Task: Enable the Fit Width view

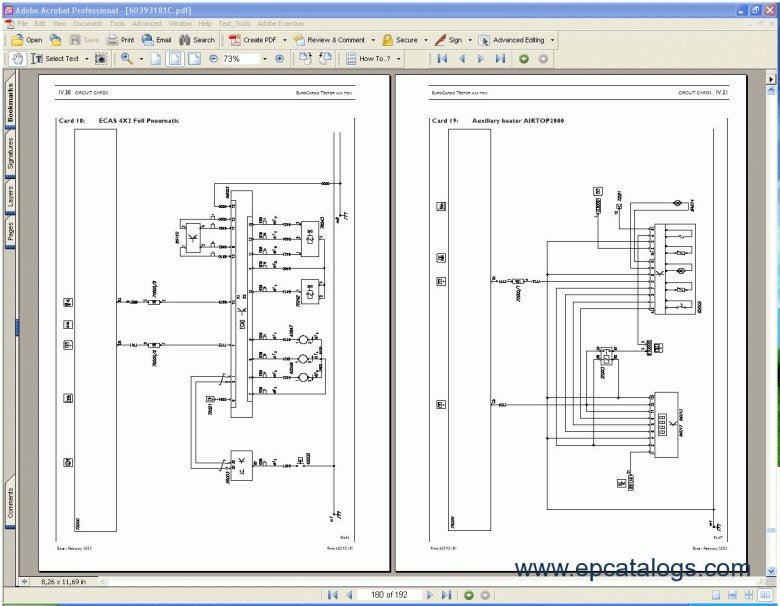Action: tap(194, 58)
